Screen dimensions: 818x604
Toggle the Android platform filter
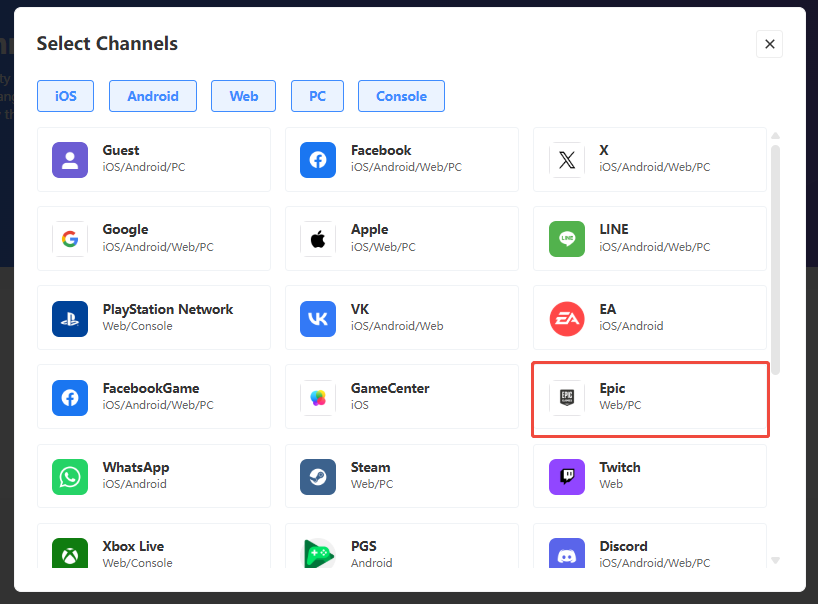(153, 96)
